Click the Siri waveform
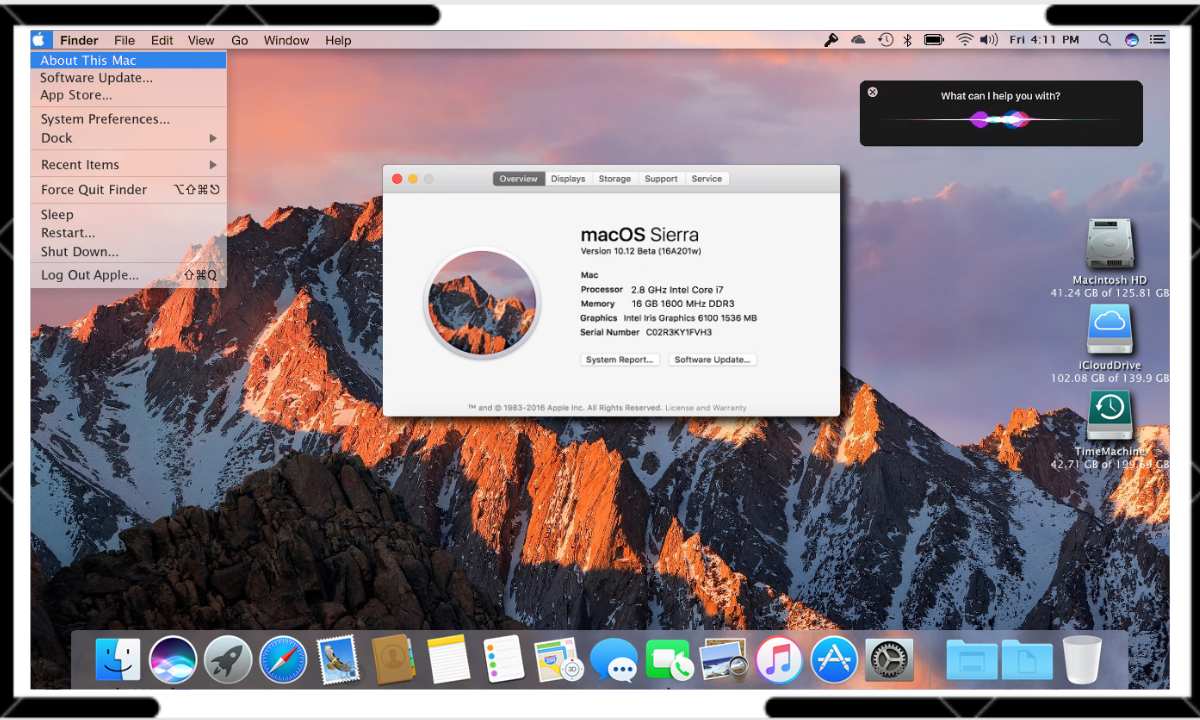Screen dimensions: 1200x720 pos(1000,120)
